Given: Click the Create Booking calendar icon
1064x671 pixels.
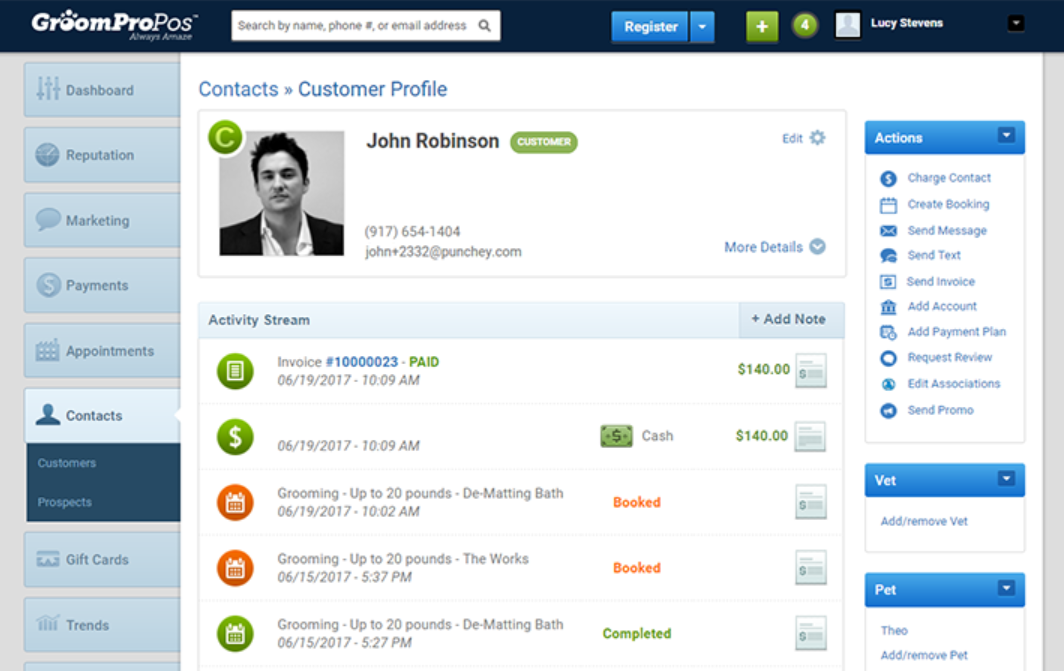Looking at the screenshot, I should coord(888,205).
